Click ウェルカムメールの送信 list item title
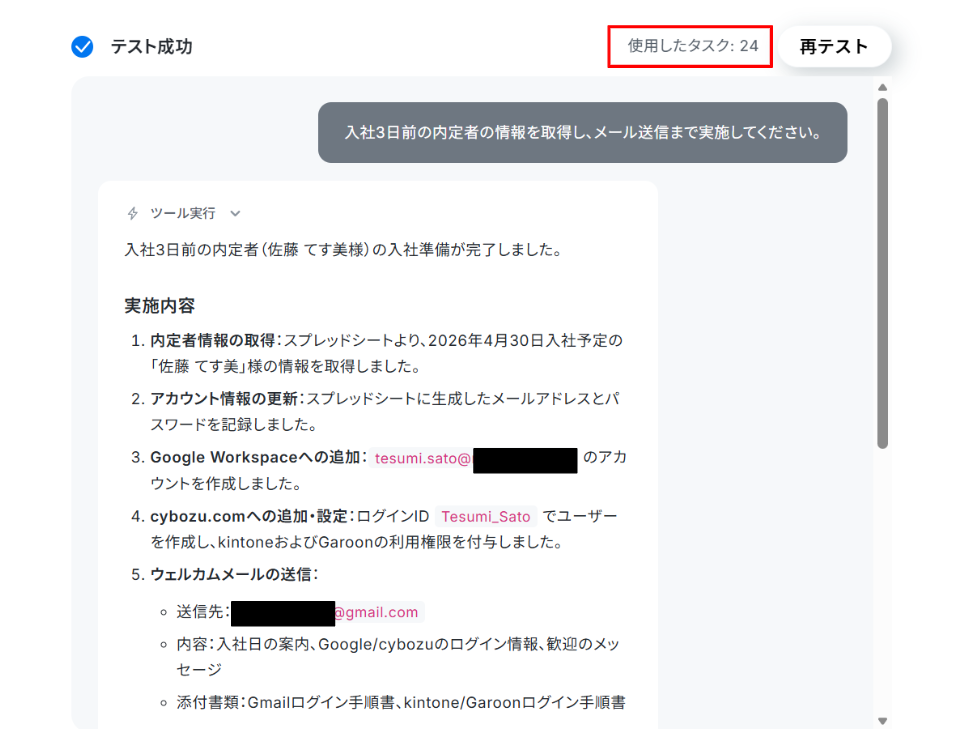 [x=230, y=574]
